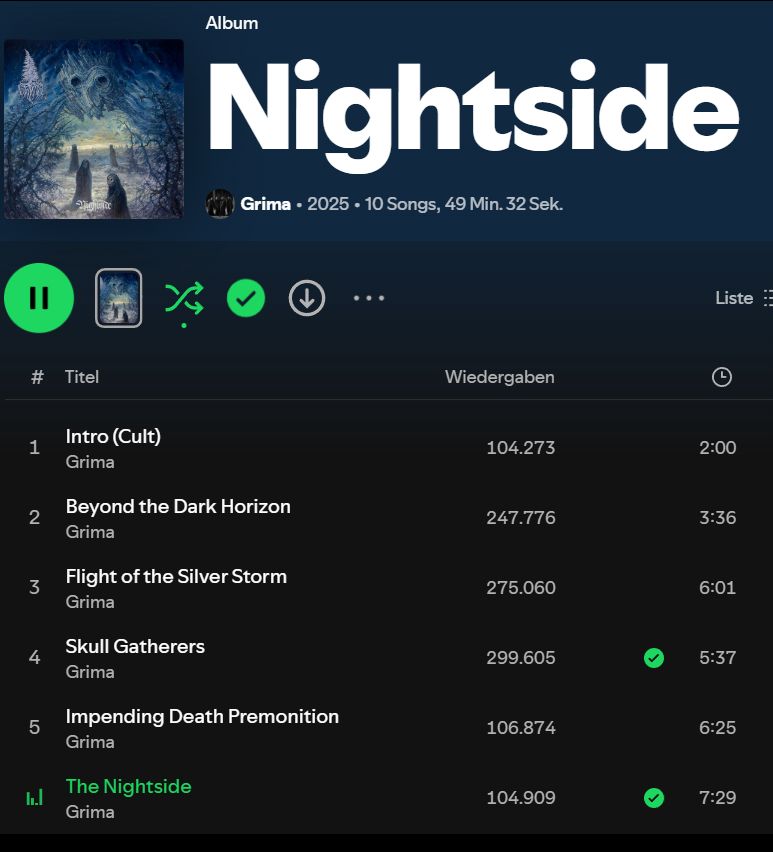Click the clock duration column icon
773x852 pixels.
coord(721,377)
